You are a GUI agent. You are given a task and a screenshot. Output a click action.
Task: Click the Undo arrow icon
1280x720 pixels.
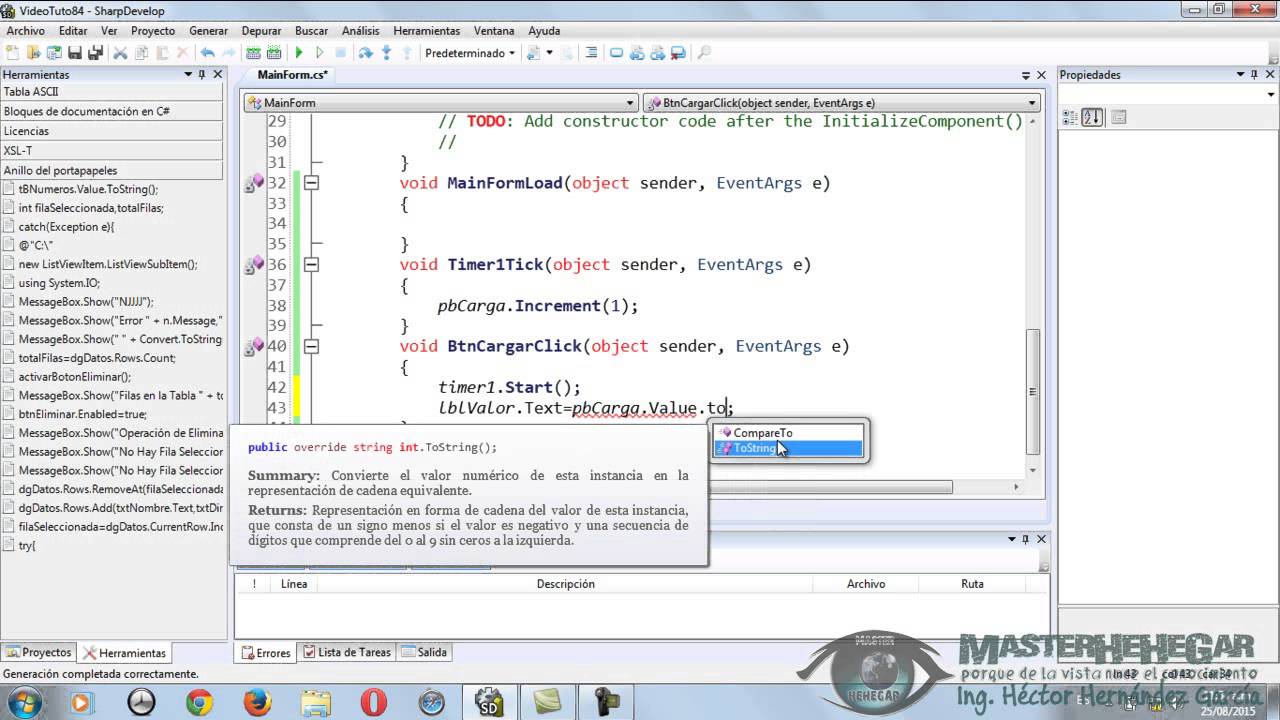[x=207, y=53]
